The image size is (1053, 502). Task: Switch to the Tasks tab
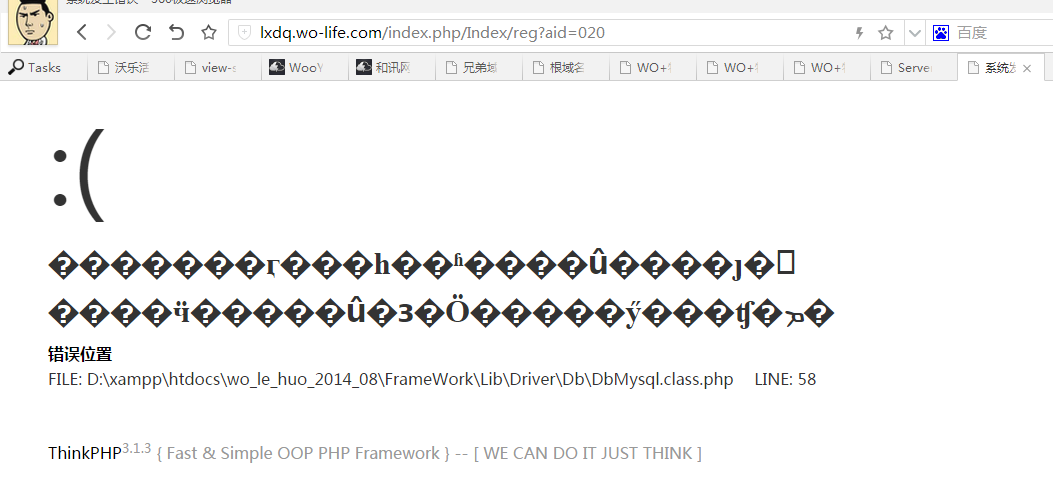coord(44,67)
